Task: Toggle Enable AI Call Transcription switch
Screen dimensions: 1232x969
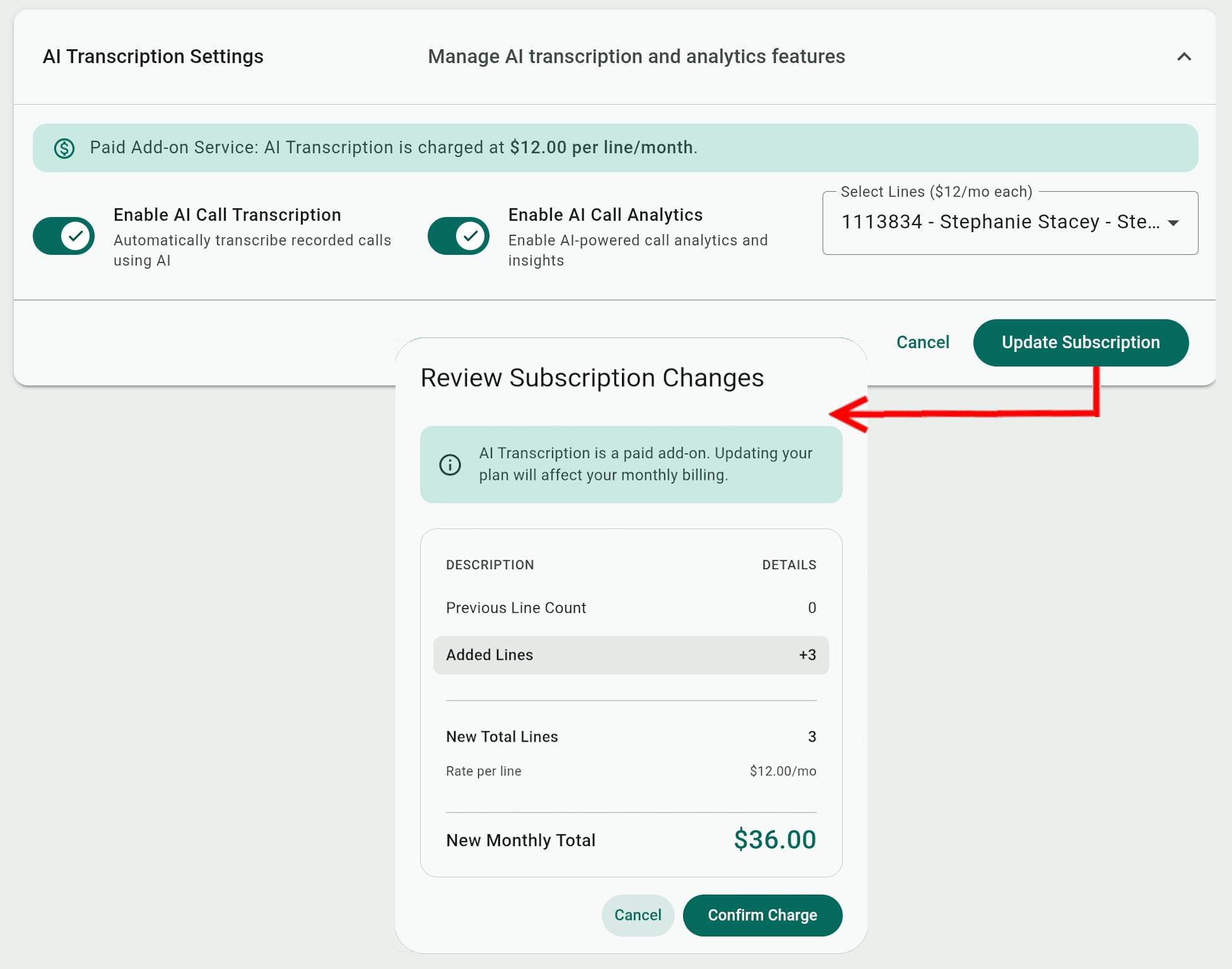Action: click(x=64, y=236)
